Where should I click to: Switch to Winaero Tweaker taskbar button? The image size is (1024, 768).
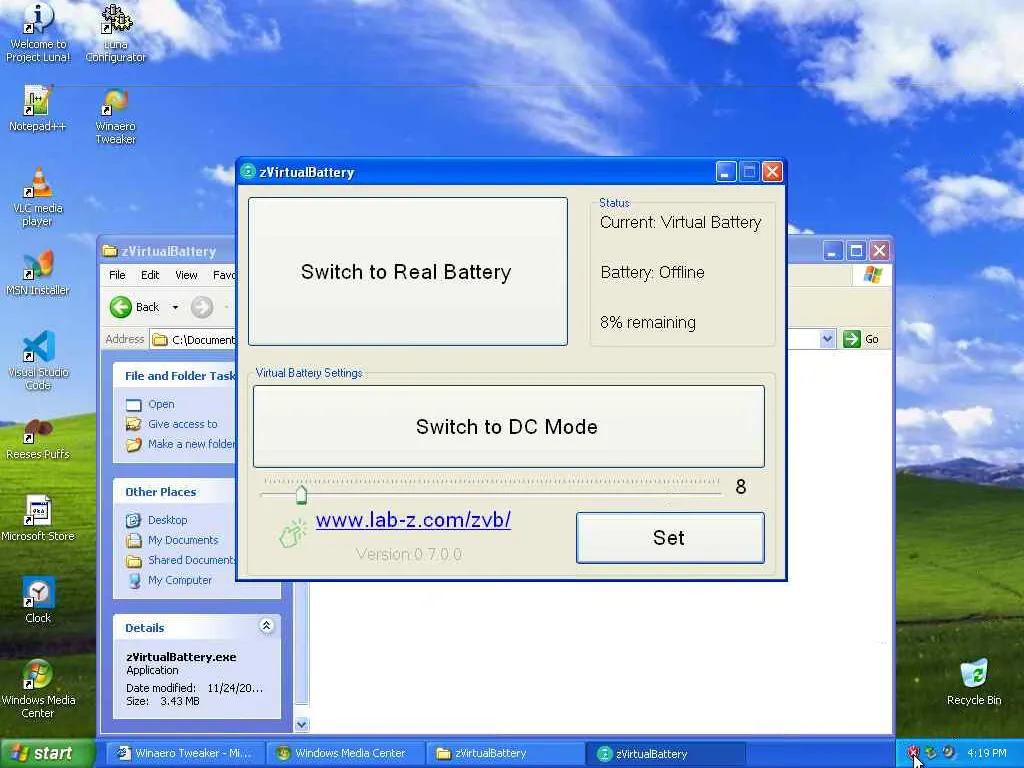[x=184, y=753]
